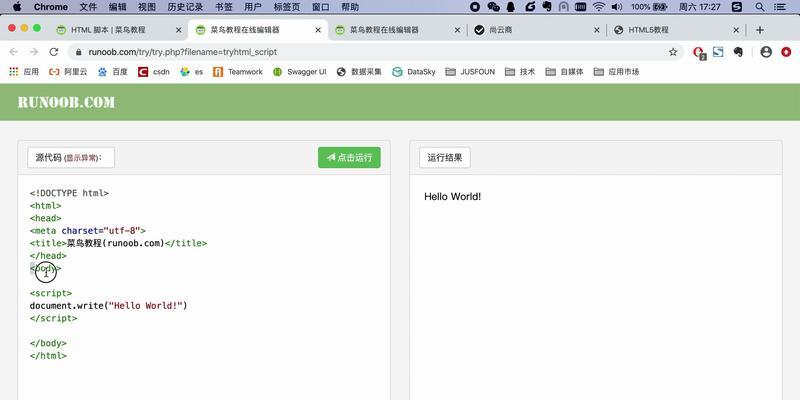Open the 百度 bookmark
This screenshot has height=400, width=800.
click(112, 72)
